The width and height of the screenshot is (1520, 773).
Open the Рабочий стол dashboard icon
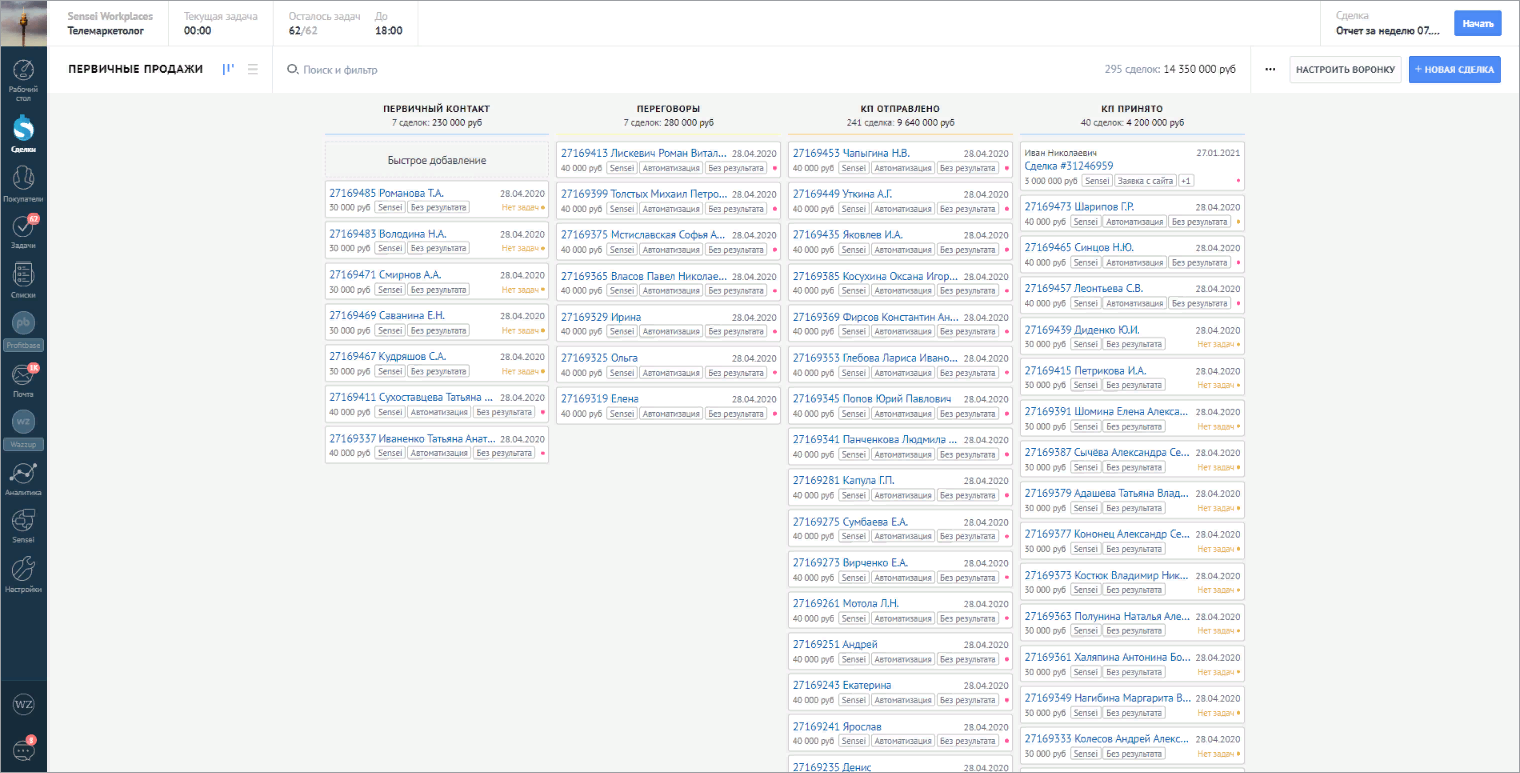coord(23,79)
